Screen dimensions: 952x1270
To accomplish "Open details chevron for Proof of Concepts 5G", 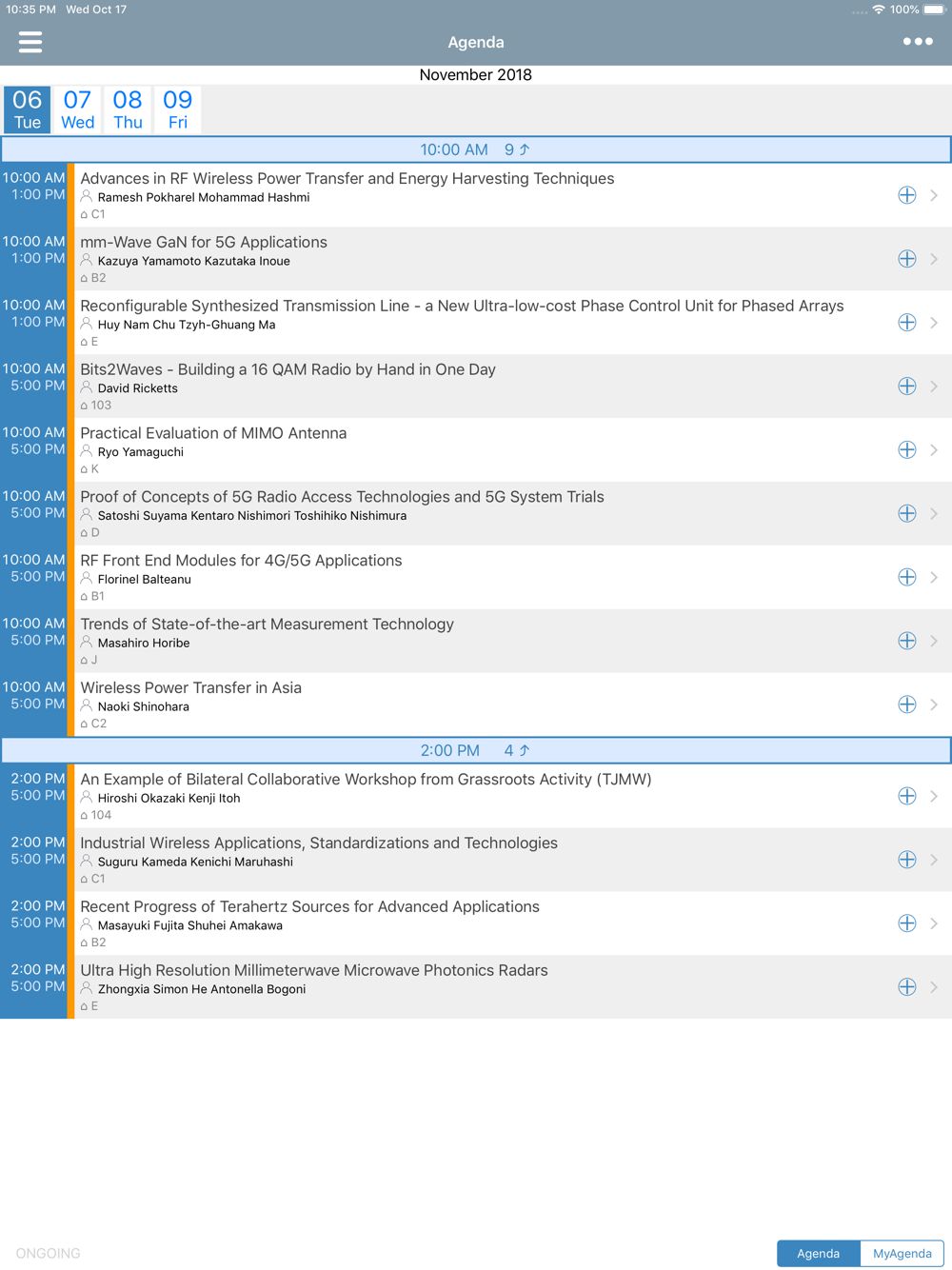I will click(934, 514).
